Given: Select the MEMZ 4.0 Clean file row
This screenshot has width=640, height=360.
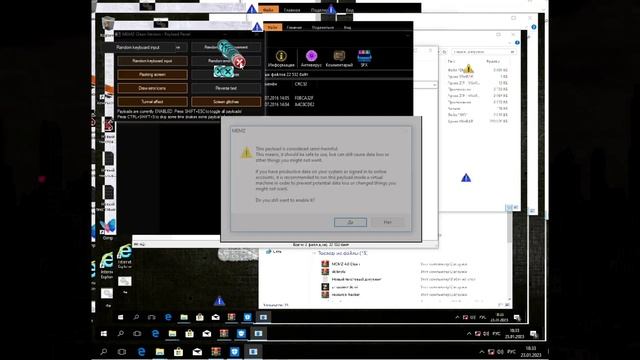Looking at the screenshot, I should (412, 264).
